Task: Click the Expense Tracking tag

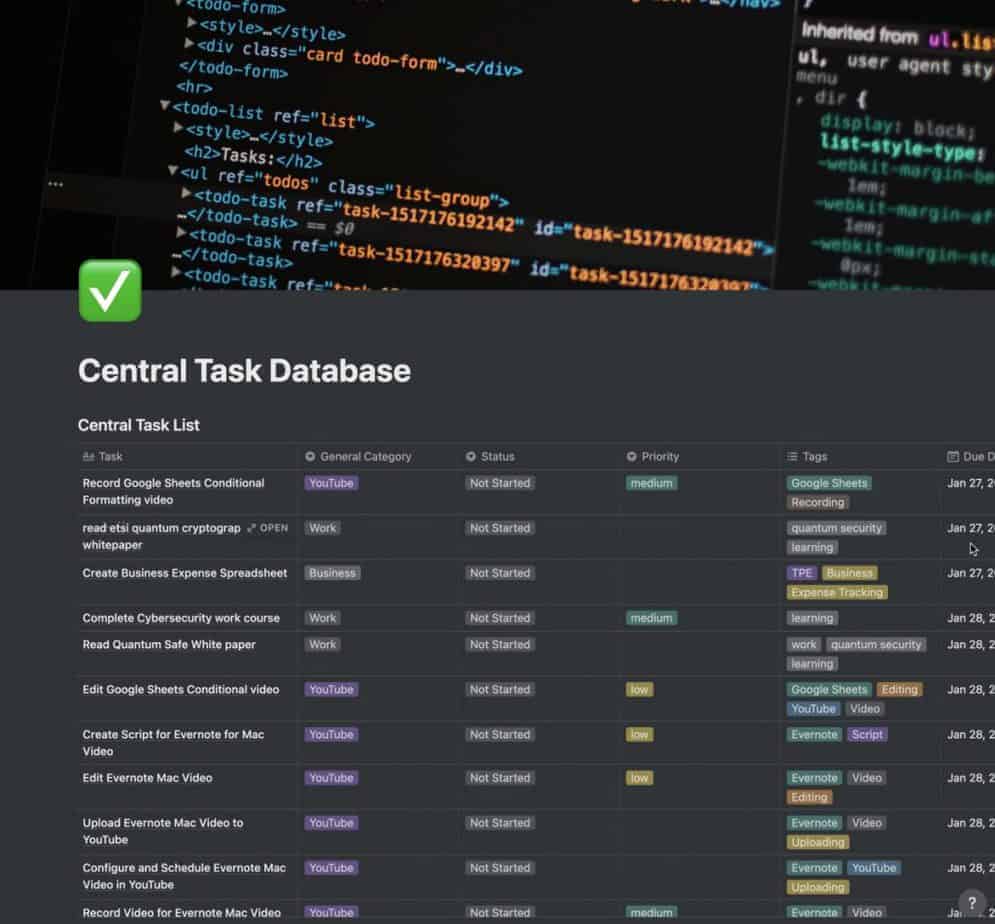Action: [837, 593]
